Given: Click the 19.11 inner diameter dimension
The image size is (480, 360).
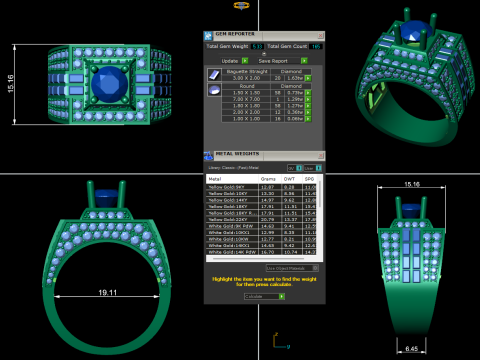Looking at the screenshot, I should (x=107, y=293).
